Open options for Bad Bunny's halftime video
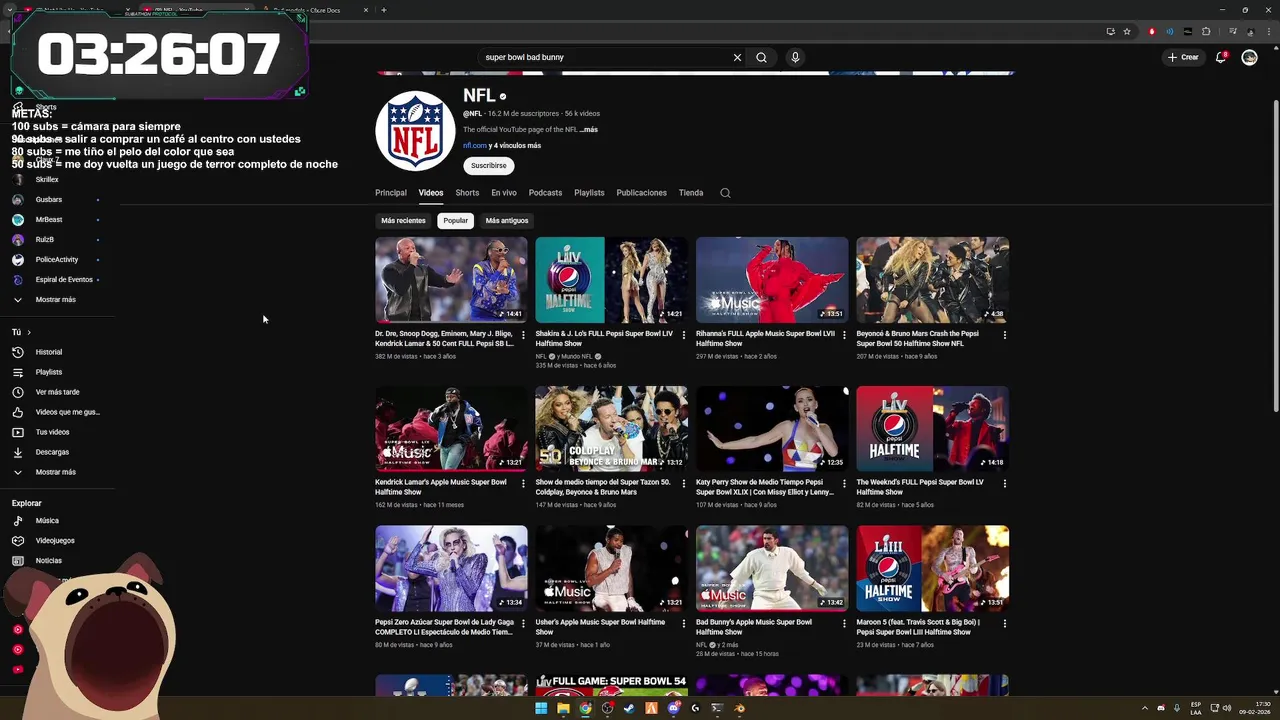Screen dimensions: 1280x720 tap(844, 623)
